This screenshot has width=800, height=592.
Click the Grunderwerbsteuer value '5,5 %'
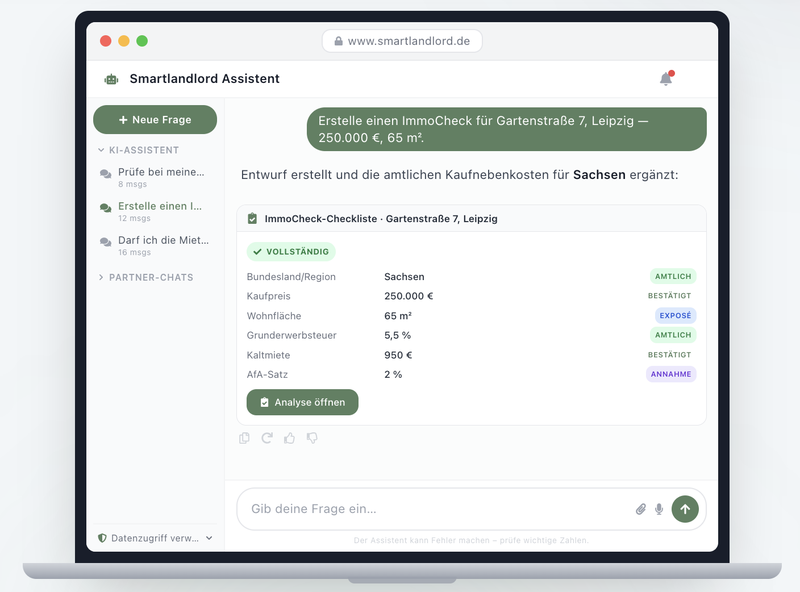[397, 335]
